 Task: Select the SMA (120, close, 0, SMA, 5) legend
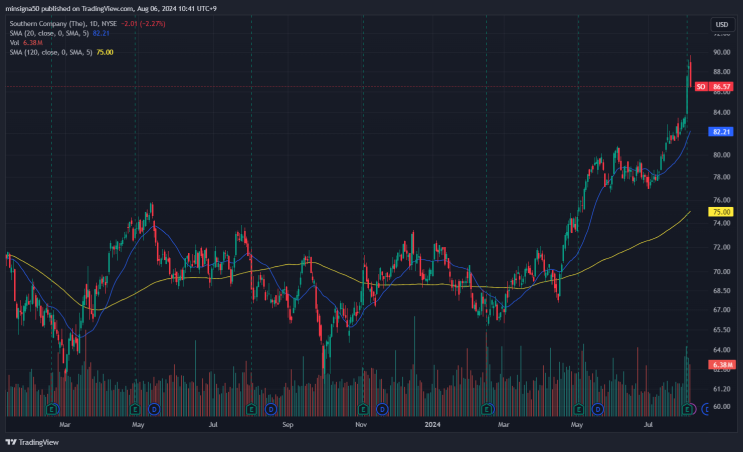tap(51, 52)
